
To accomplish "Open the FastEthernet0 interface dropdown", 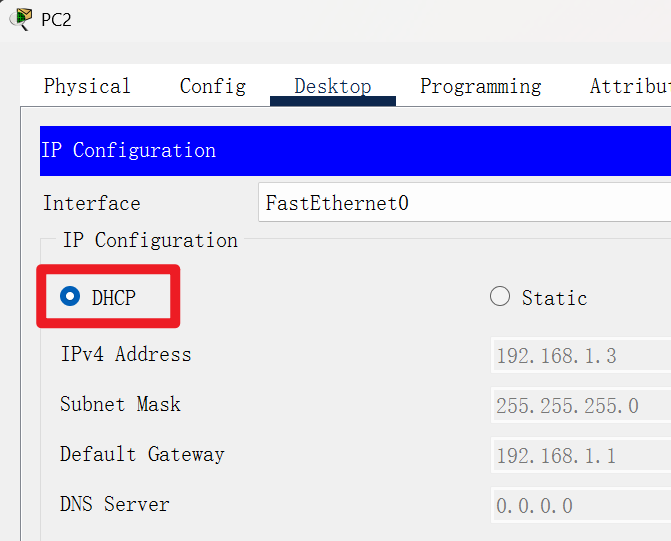I will pyautogui.click(x=464, y=202).
